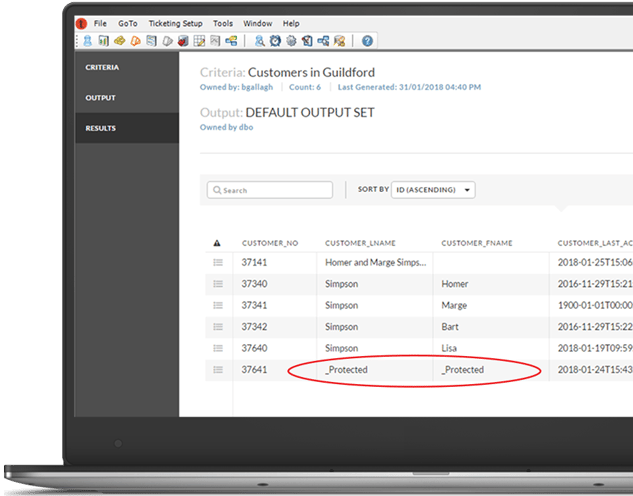Click the 'DEFAULT OUTPUT SET' output title
633x496 pixels.
tap(310, 113)
